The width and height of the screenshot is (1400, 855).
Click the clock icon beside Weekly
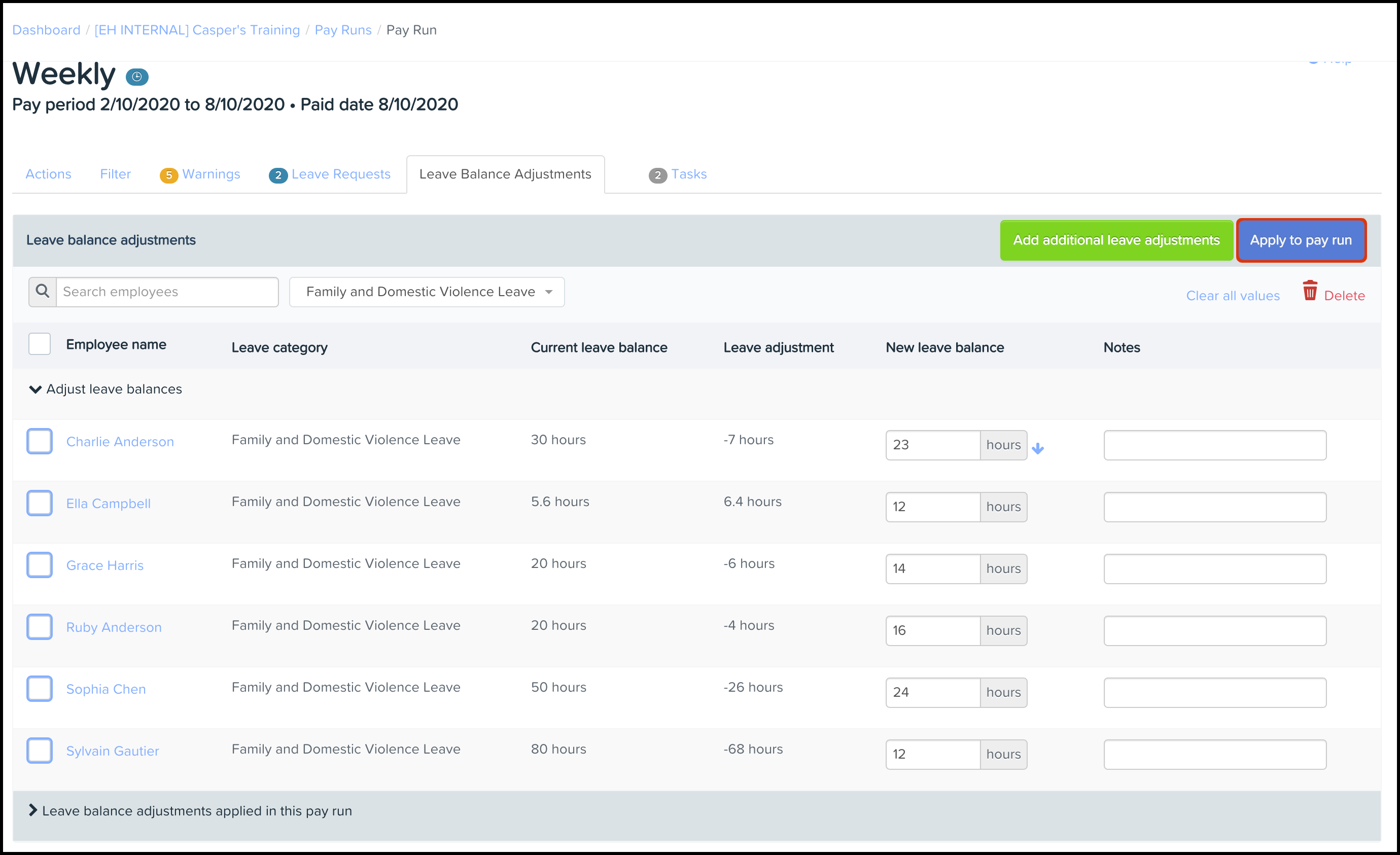point(137,77)
